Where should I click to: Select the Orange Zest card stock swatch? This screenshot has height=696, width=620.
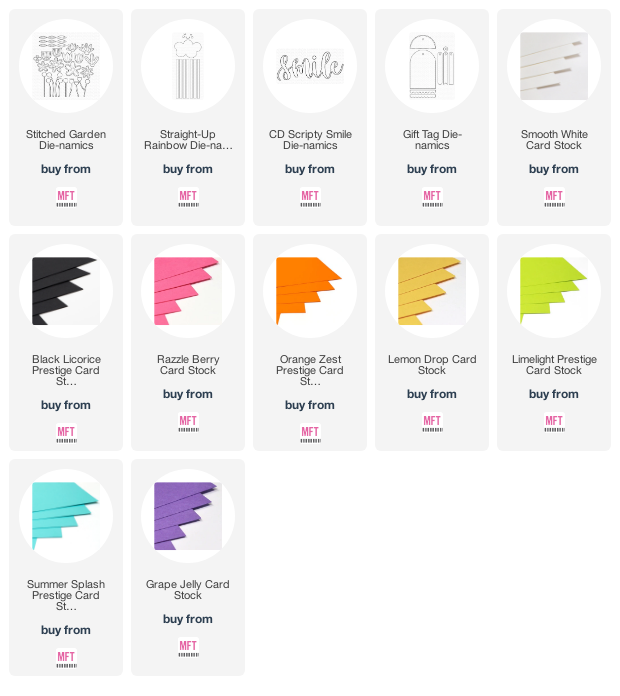(x=310, y=291)
